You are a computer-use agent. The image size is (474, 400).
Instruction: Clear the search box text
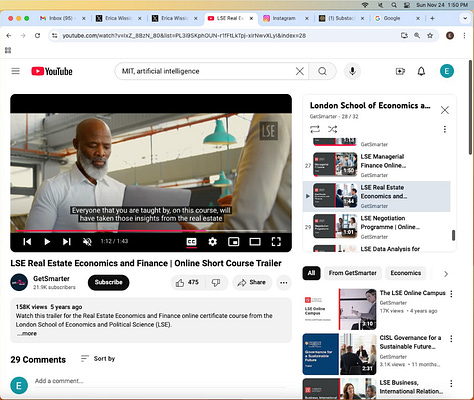300,71
